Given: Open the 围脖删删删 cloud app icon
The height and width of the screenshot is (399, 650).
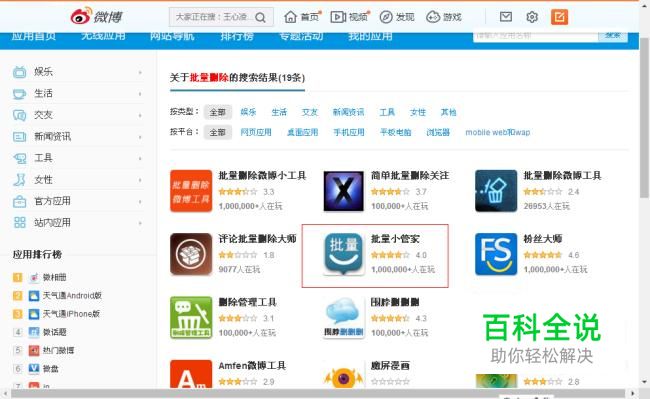Looking at the screenshot, I should click(344, 317).
